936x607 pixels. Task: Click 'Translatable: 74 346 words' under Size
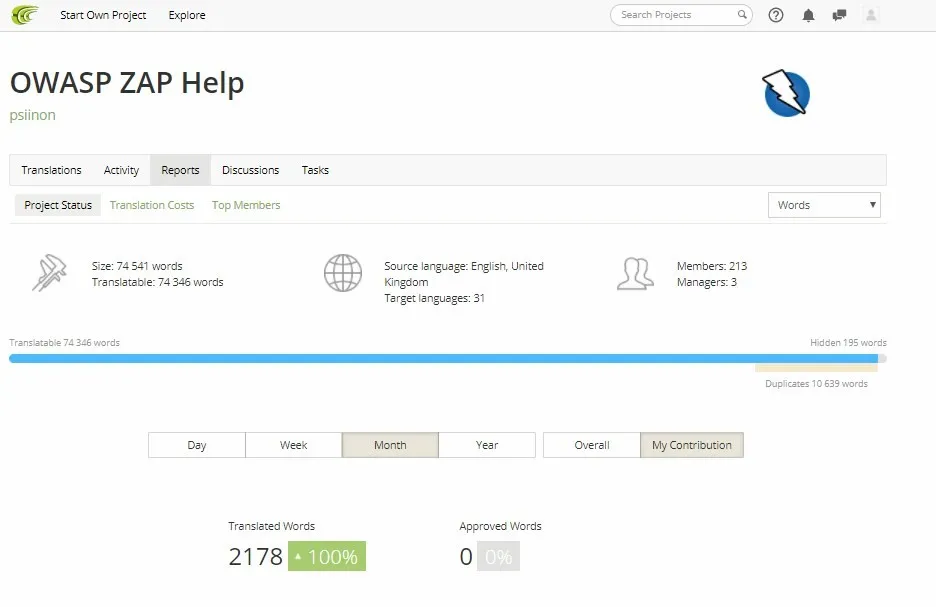(x=158, y=282)
